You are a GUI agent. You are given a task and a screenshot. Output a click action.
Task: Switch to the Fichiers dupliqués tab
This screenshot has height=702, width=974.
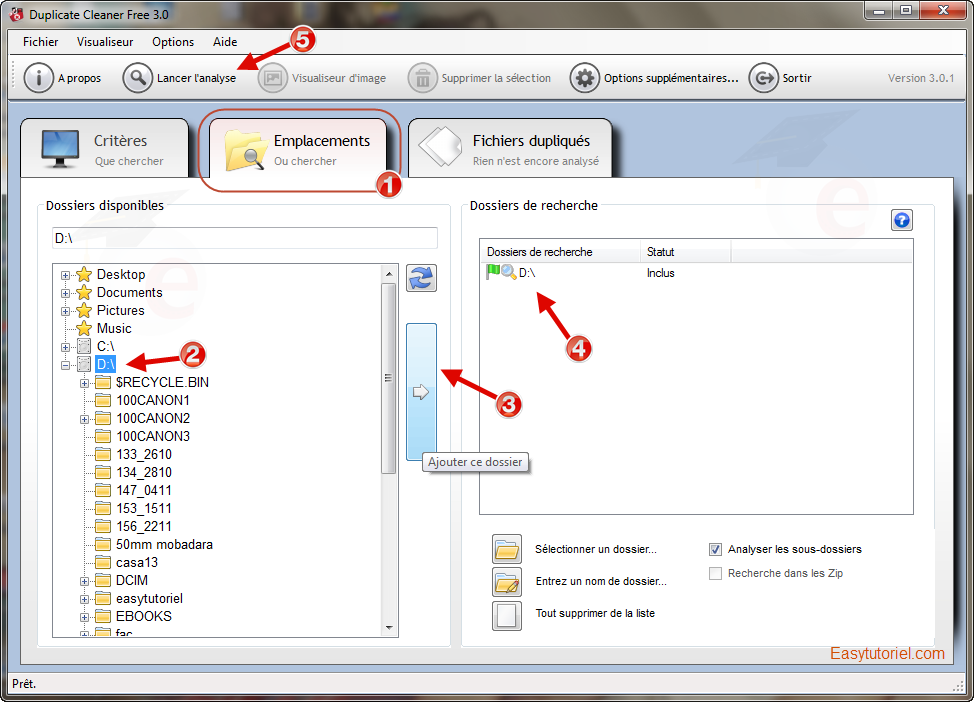pos(510,149)
